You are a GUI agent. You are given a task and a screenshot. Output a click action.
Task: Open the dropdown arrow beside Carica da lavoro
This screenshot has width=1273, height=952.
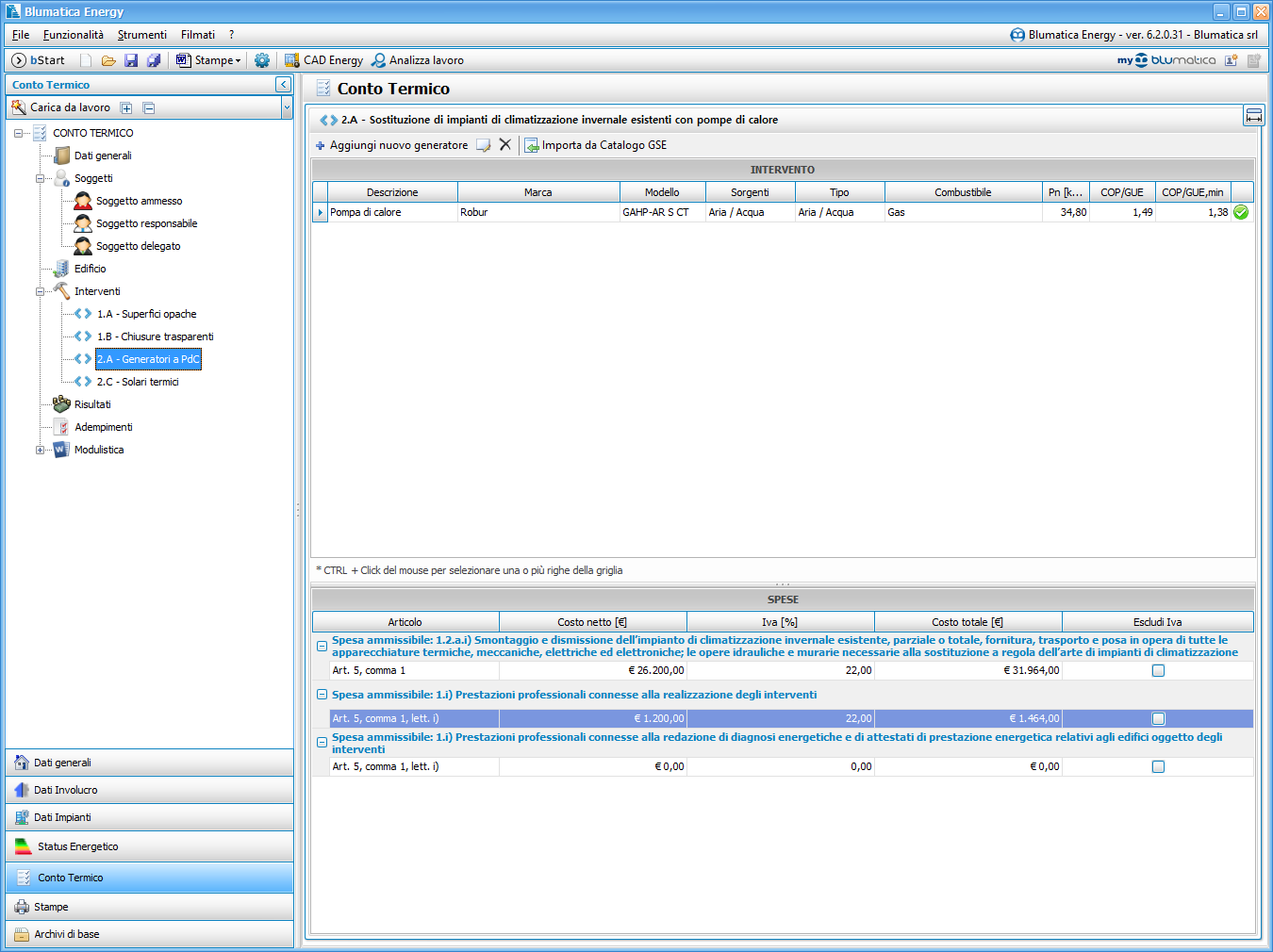287,107
